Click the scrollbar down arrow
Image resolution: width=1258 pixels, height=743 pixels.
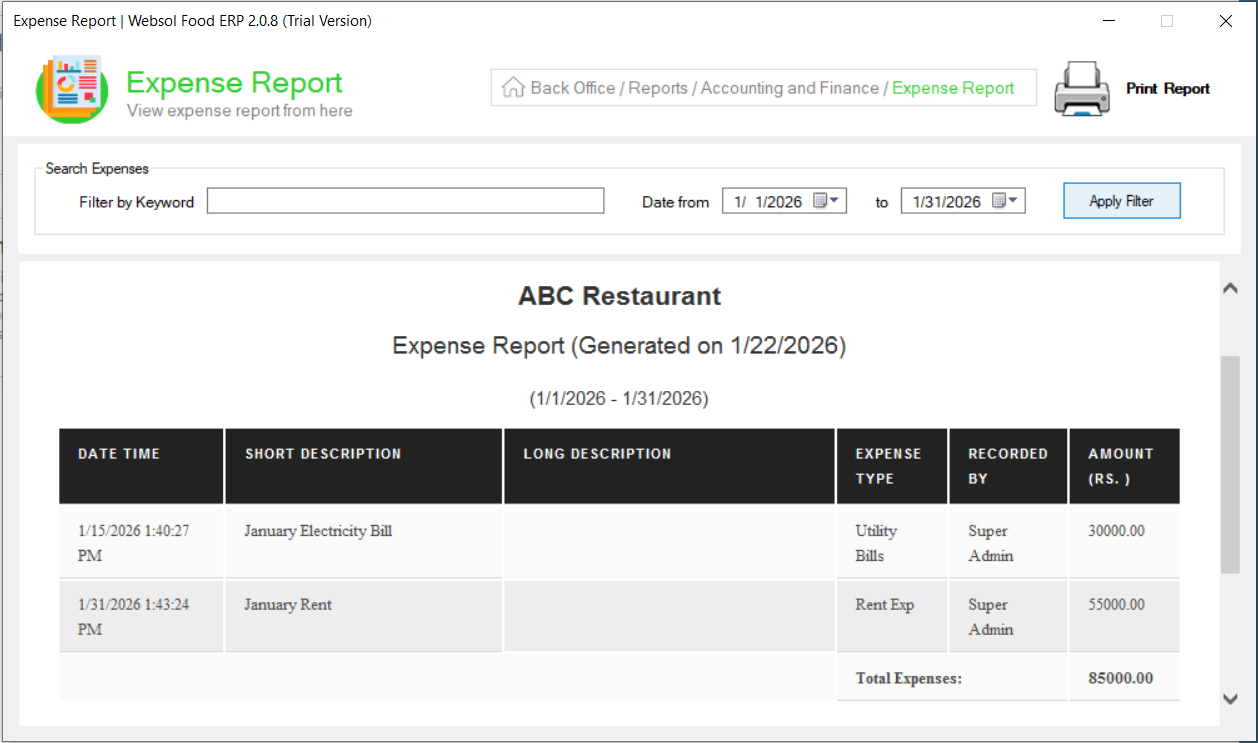[x=1230, y=699]
